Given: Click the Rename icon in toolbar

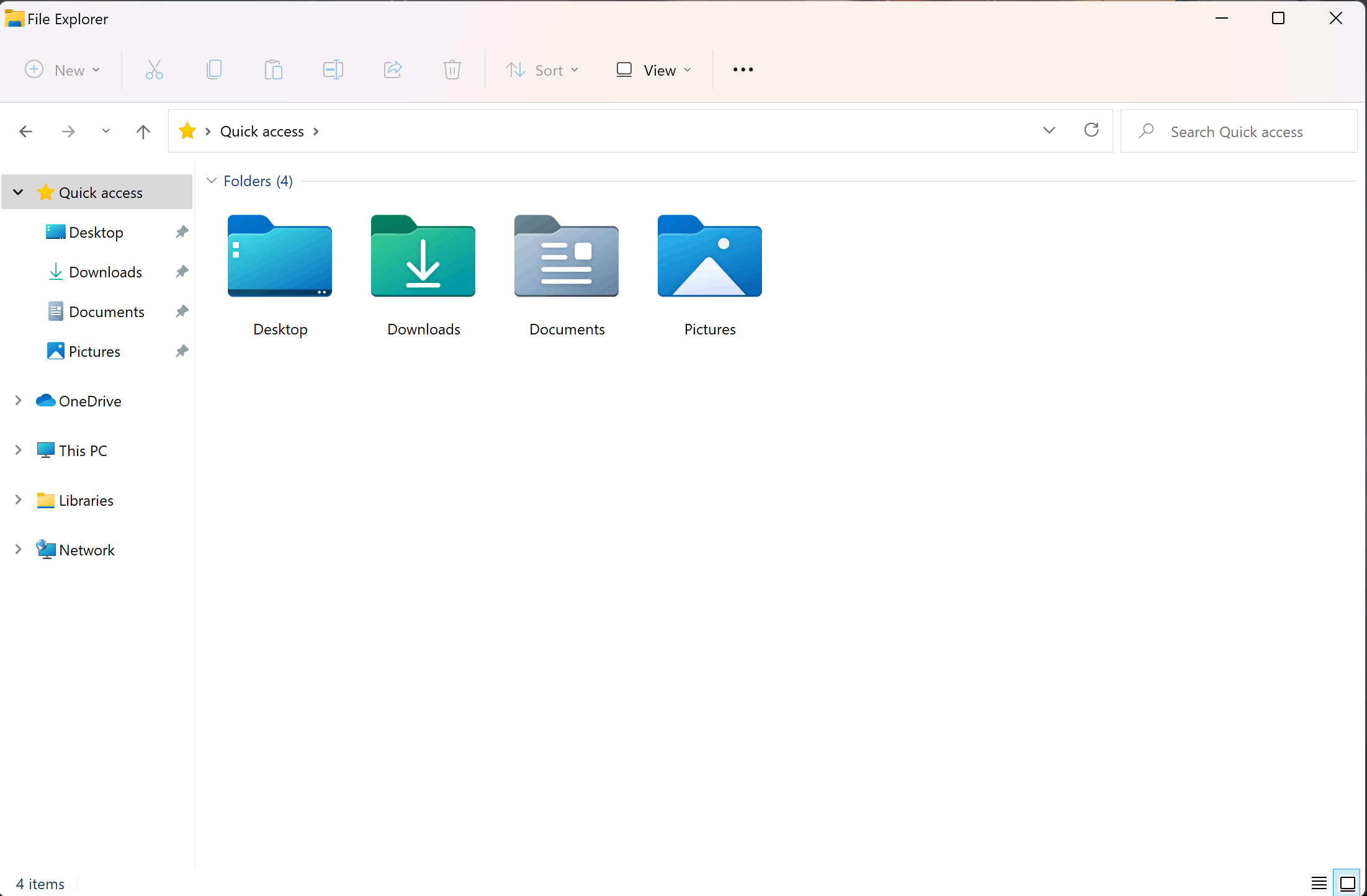Looking at the screenshot, I should tap(333, 69).
